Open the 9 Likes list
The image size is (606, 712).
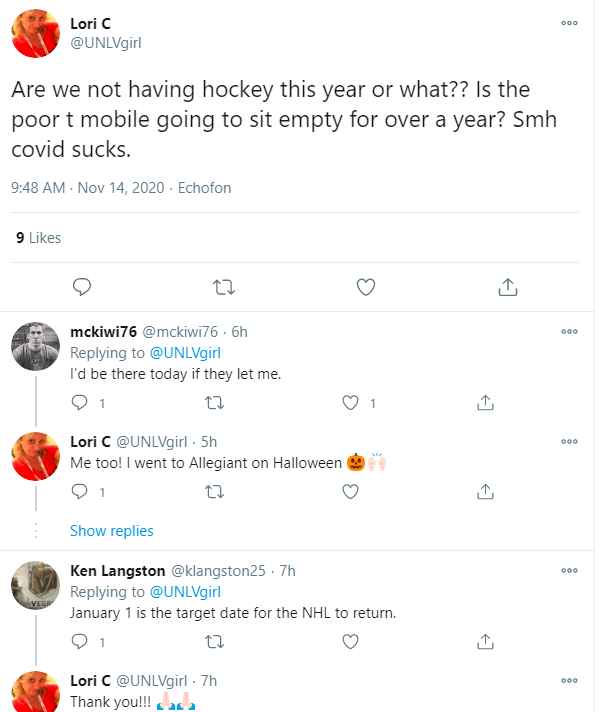(x=39, y=238)
